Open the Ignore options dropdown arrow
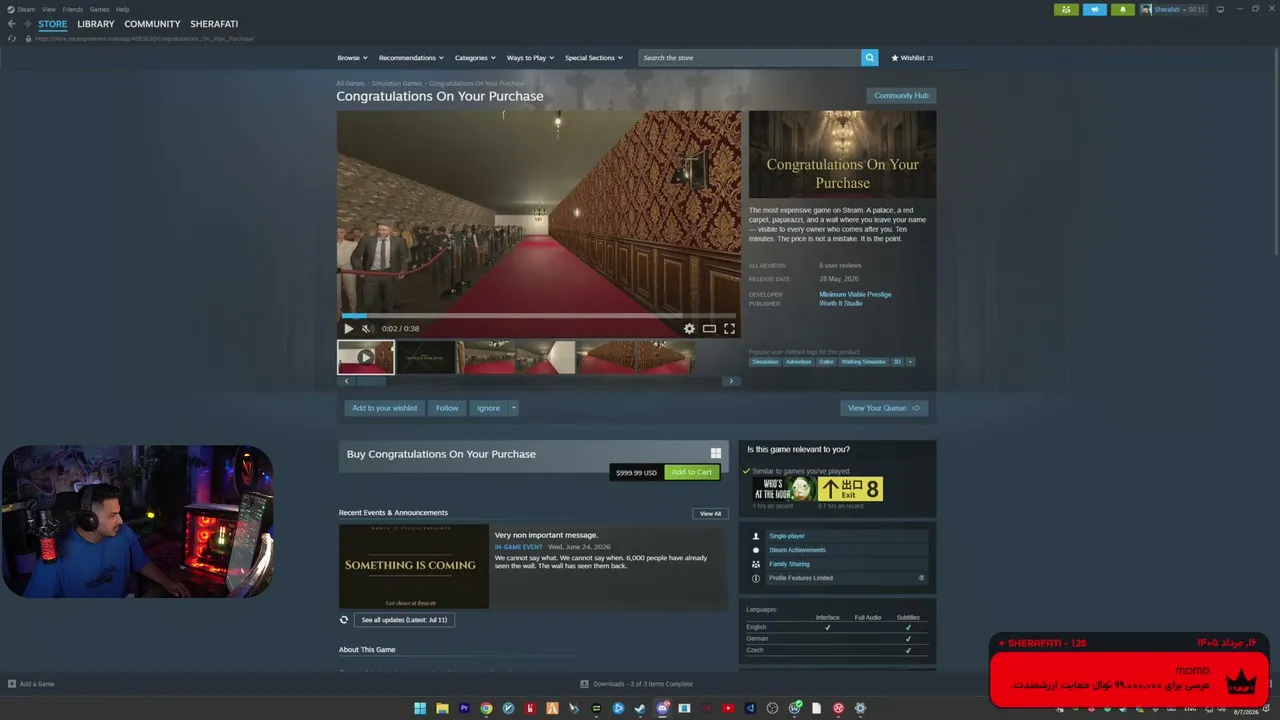Screen dimensions: 1280x720 click(x=514, y=408)
